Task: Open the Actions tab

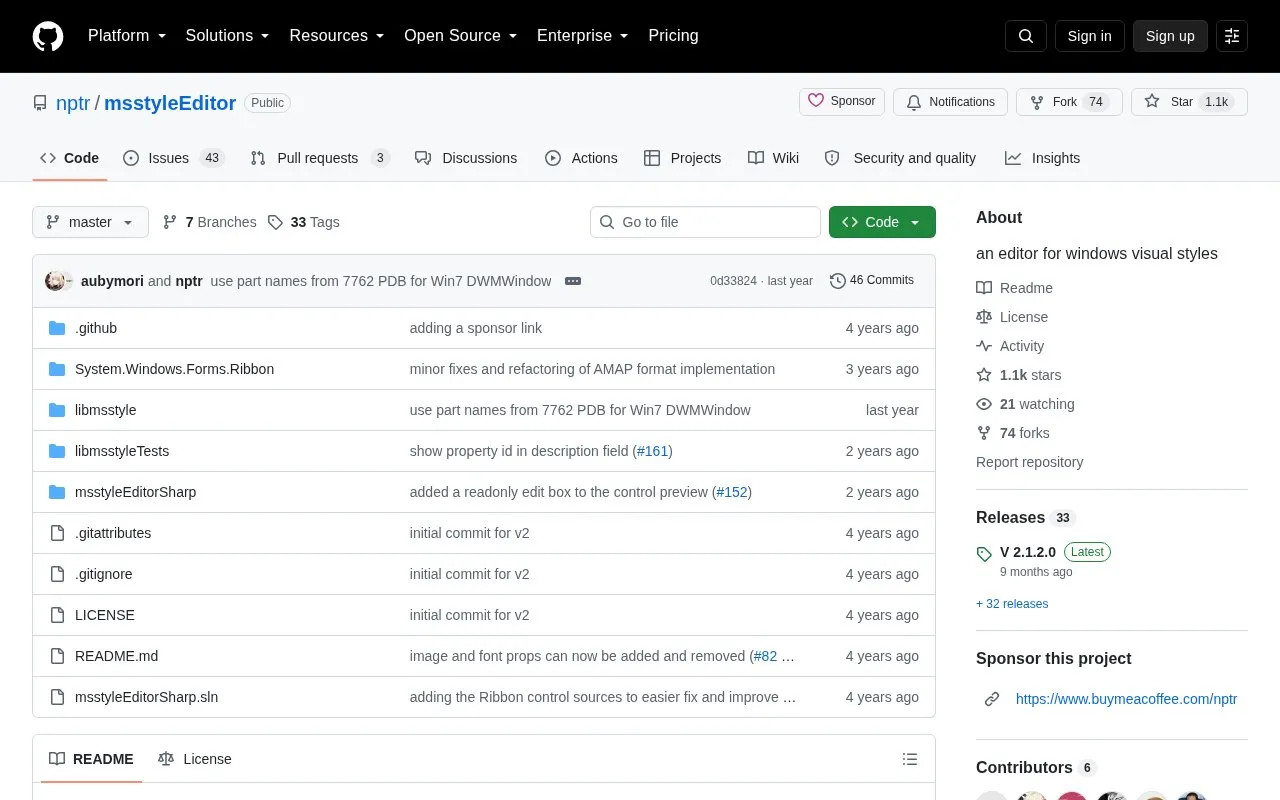Action: point(581,158)
